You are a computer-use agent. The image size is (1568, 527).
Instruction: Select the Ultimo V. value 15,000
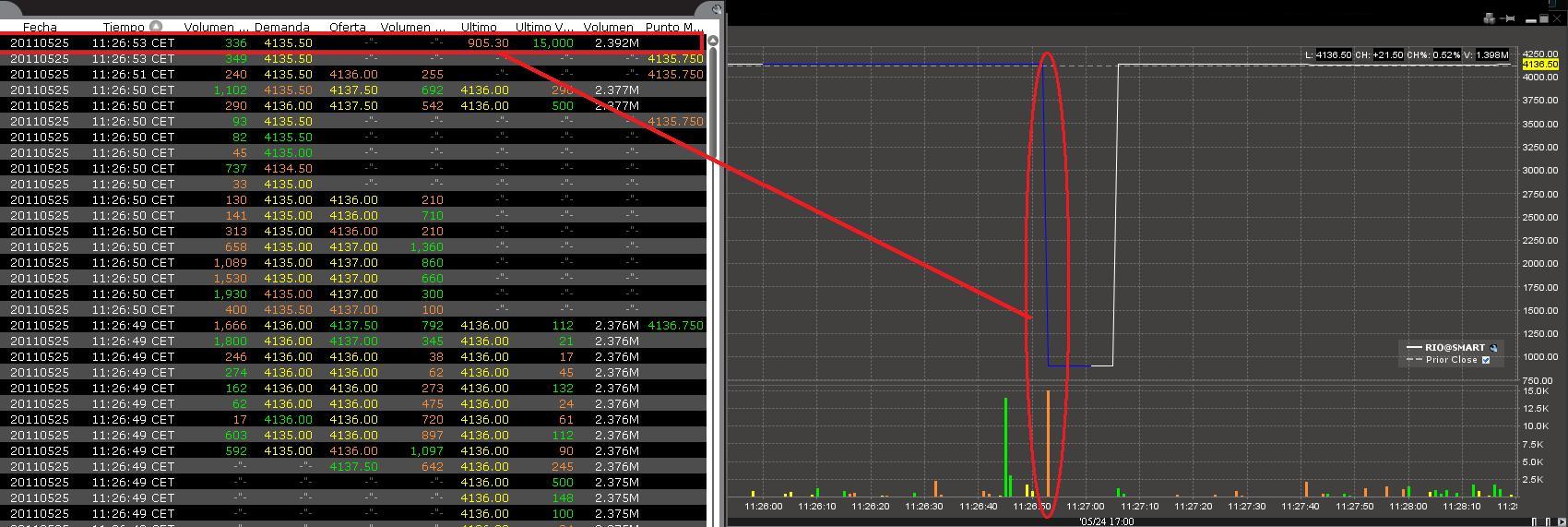[552, 42]
